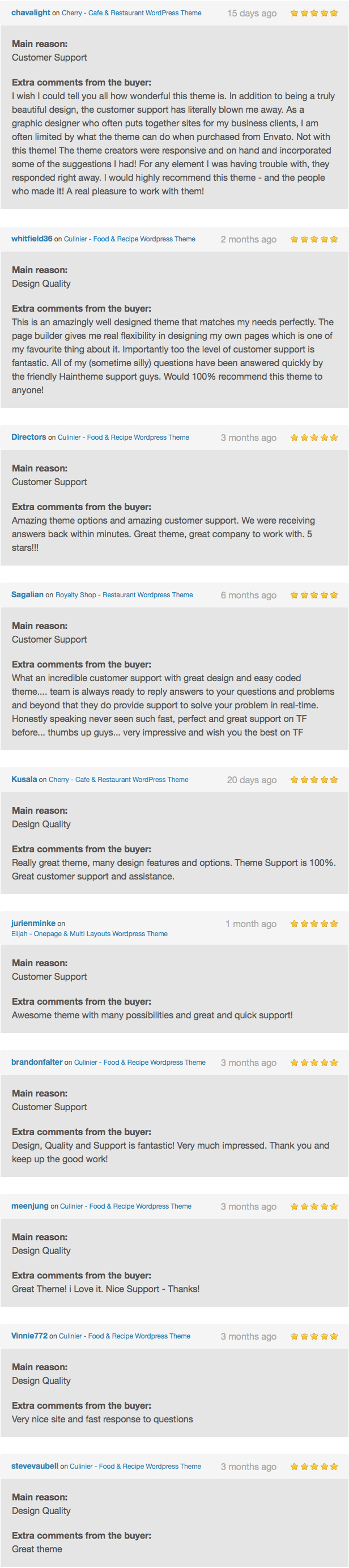Viewport: 349px width, 1568px height.
Task: Open whitfield36 user profile
Action: tap(32, 239)
